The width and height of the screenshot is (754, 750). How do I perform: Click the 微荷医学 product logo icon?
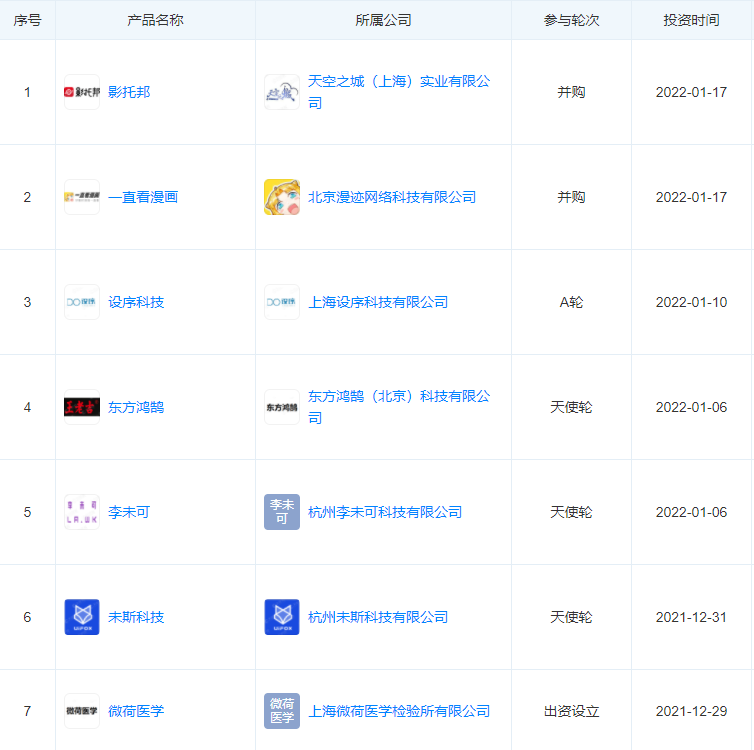[82, 711]
